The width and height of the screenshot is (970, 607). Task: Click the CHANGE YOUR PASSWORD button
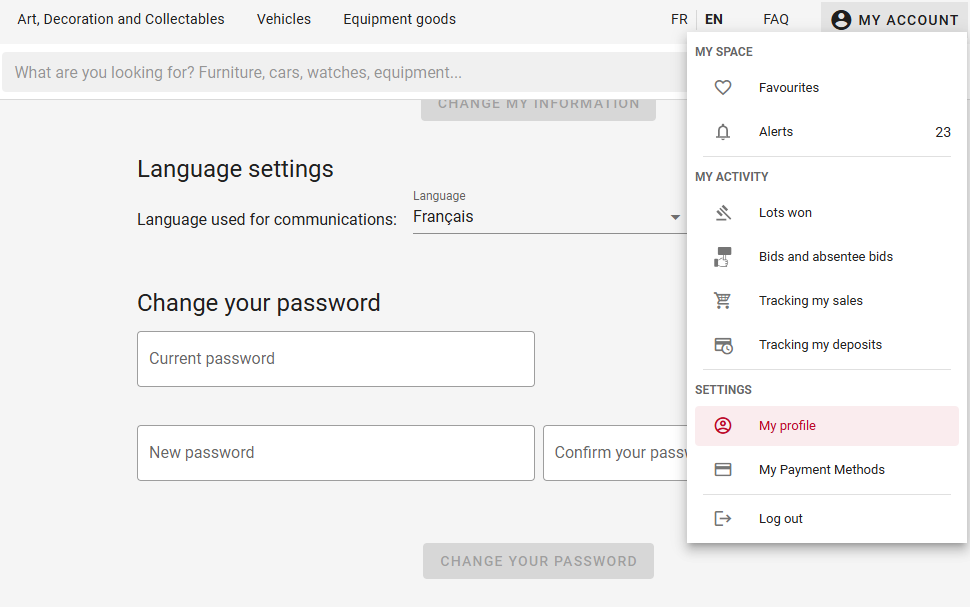538,561
